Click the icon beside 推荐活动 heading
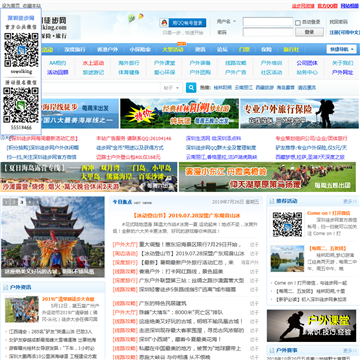The width and height of the screenshot is (360, 360). [271, 201]
